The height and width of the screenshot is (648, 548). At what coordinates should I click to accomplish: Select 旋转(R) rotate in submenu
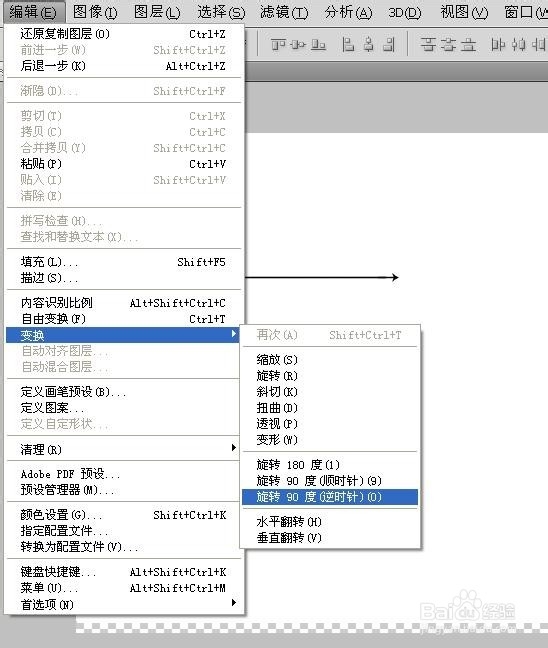[330, 376]
